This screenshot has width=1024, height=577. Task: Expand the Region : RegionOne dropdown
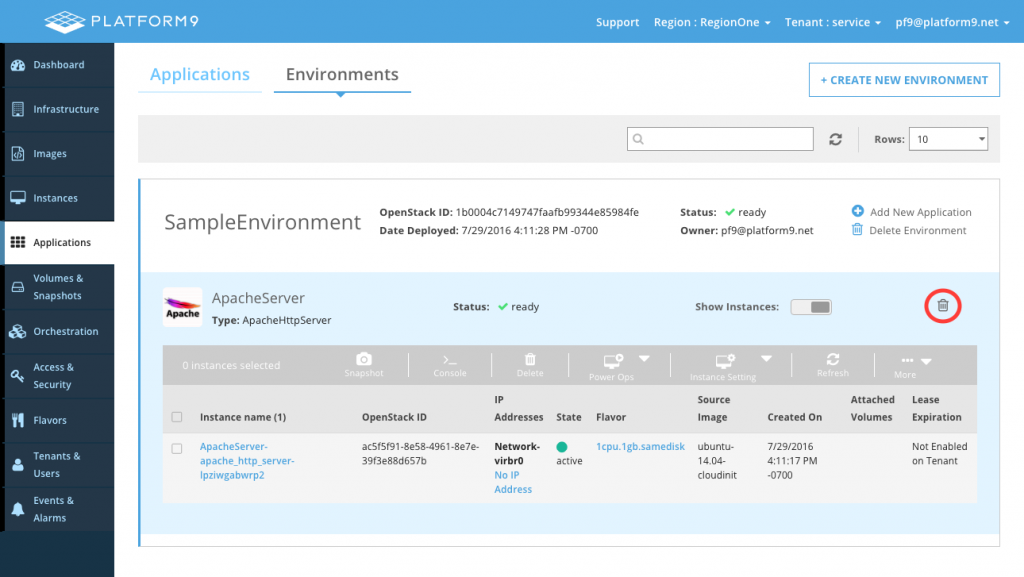(712, 22)
